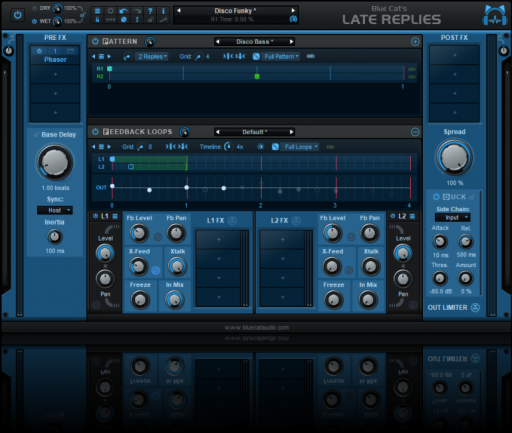This screenshot has height=433, width=512.
Task: Click the R1 row link icon
Action: pos(412,69)
